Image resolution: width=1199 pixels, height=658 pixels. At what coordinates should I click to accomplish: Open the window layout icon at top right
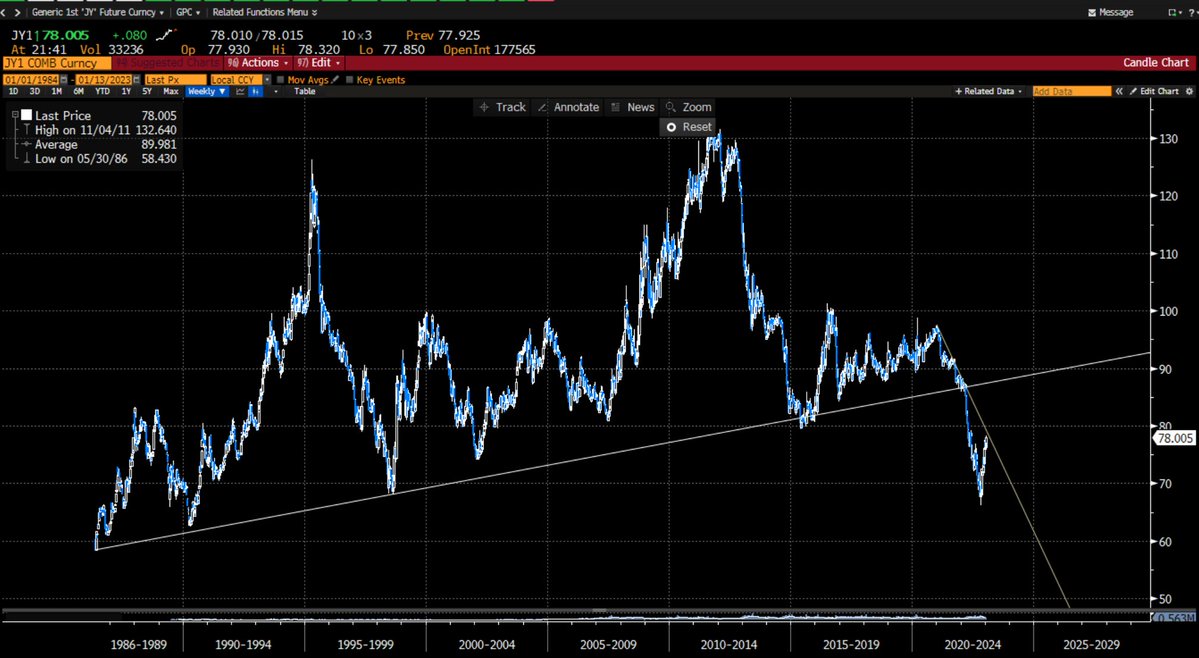tap(1172, 13)
